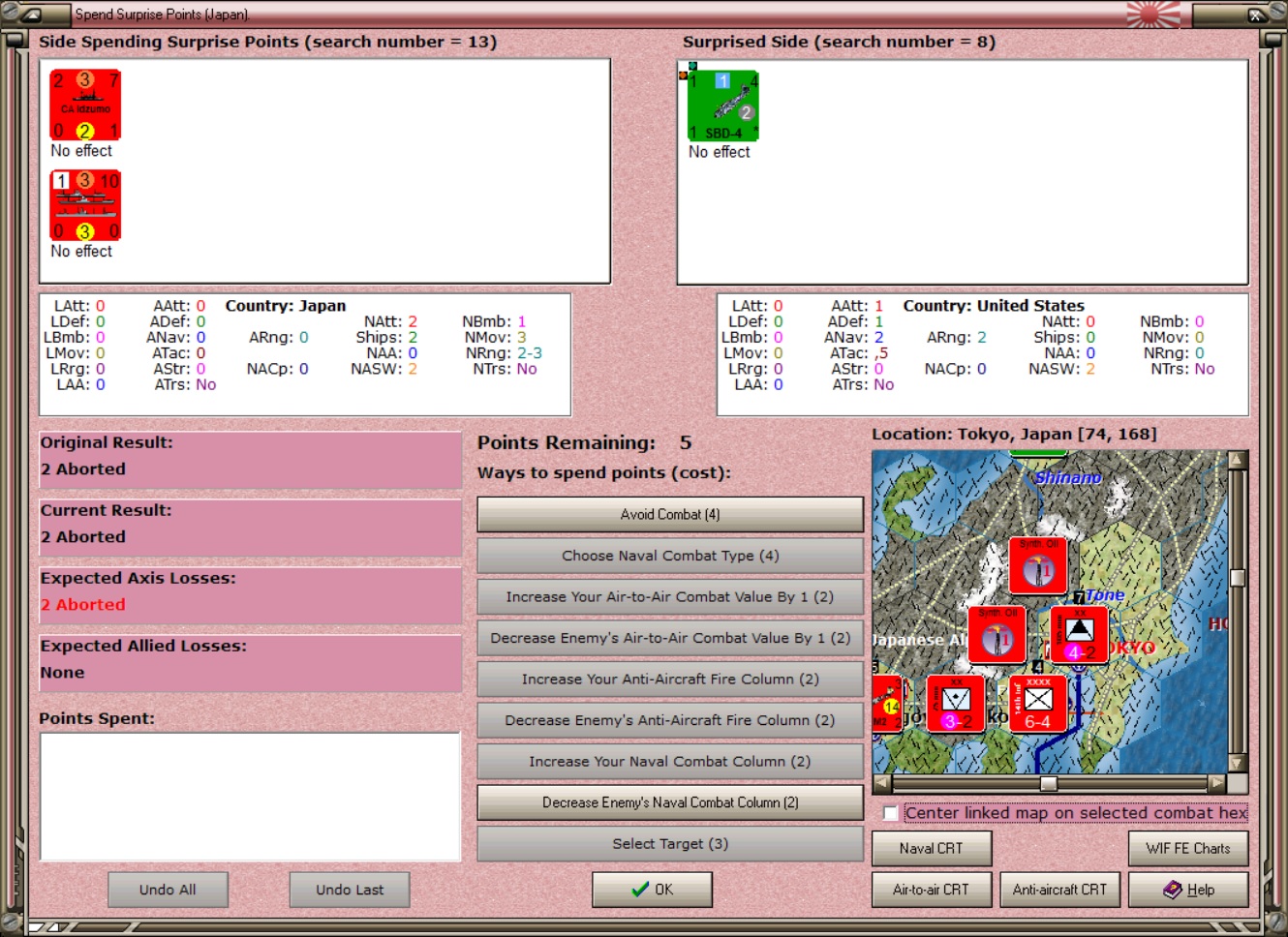Click the Shinano label on the map

[1068, 477]
